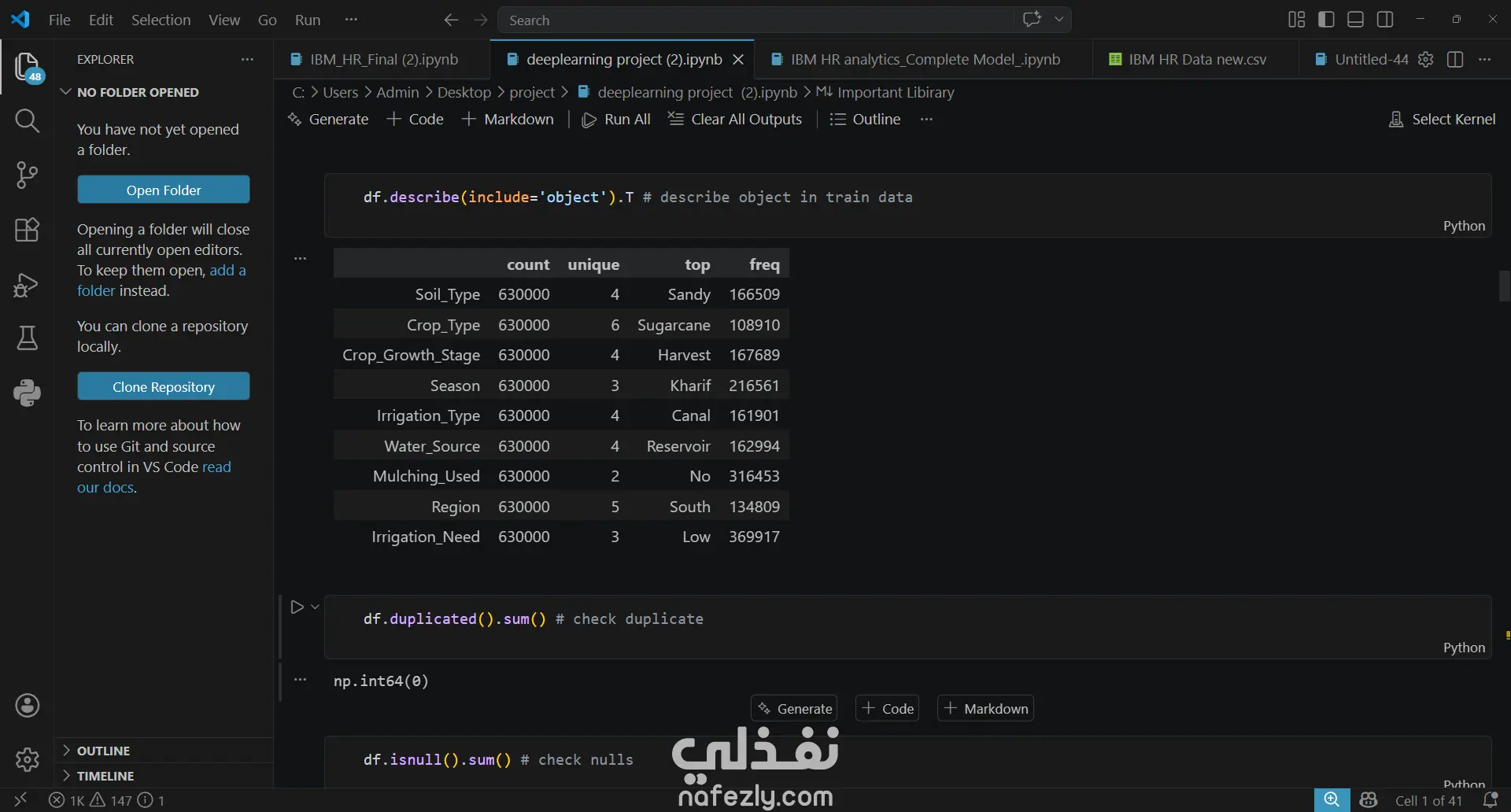The height and width of the screenshot is (812, 1511).
Task: Open the Go menu
Action: 268,20
